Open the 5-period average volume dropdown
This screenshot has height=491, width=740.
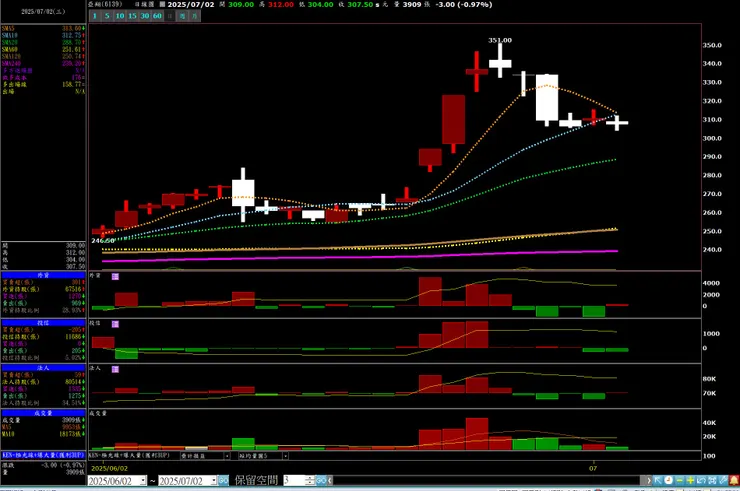click(285, 456)
